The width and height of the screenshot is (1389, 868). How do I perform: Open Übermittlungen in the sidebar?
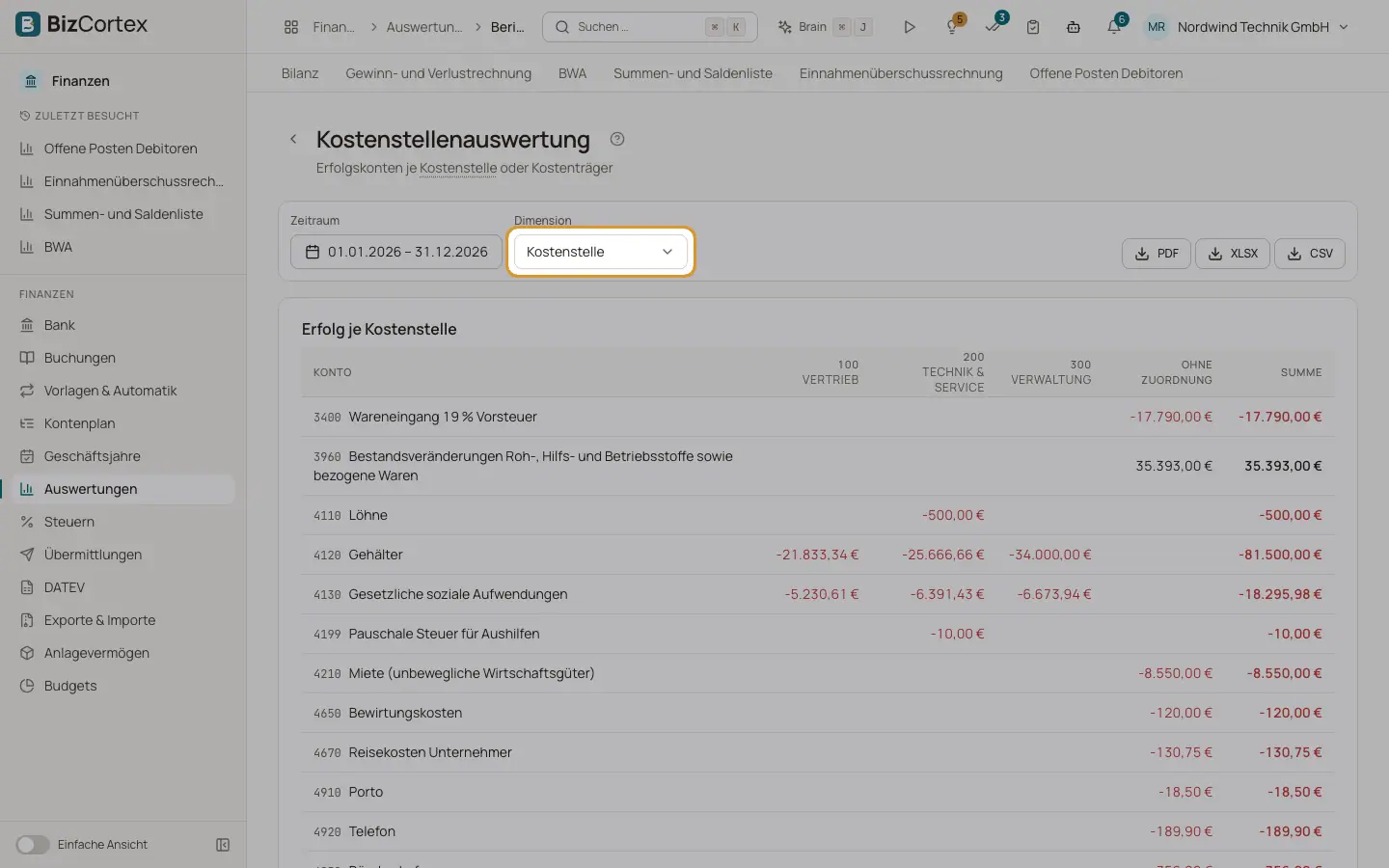pos(123,555)
